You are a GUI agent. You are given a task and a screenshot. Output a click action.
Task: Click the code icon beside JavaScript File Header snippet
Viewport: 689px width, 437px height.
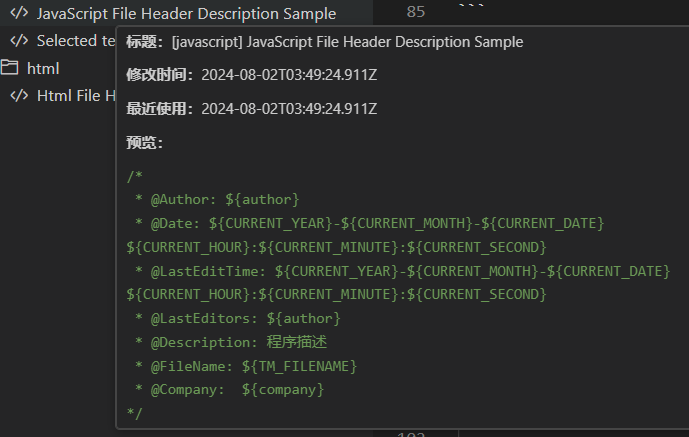[19, 13]
